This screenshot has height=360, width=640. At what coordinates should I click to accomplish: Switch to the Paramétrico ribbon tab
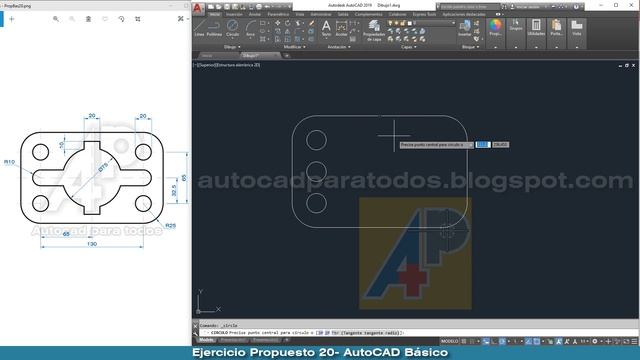tap(278, 14)
